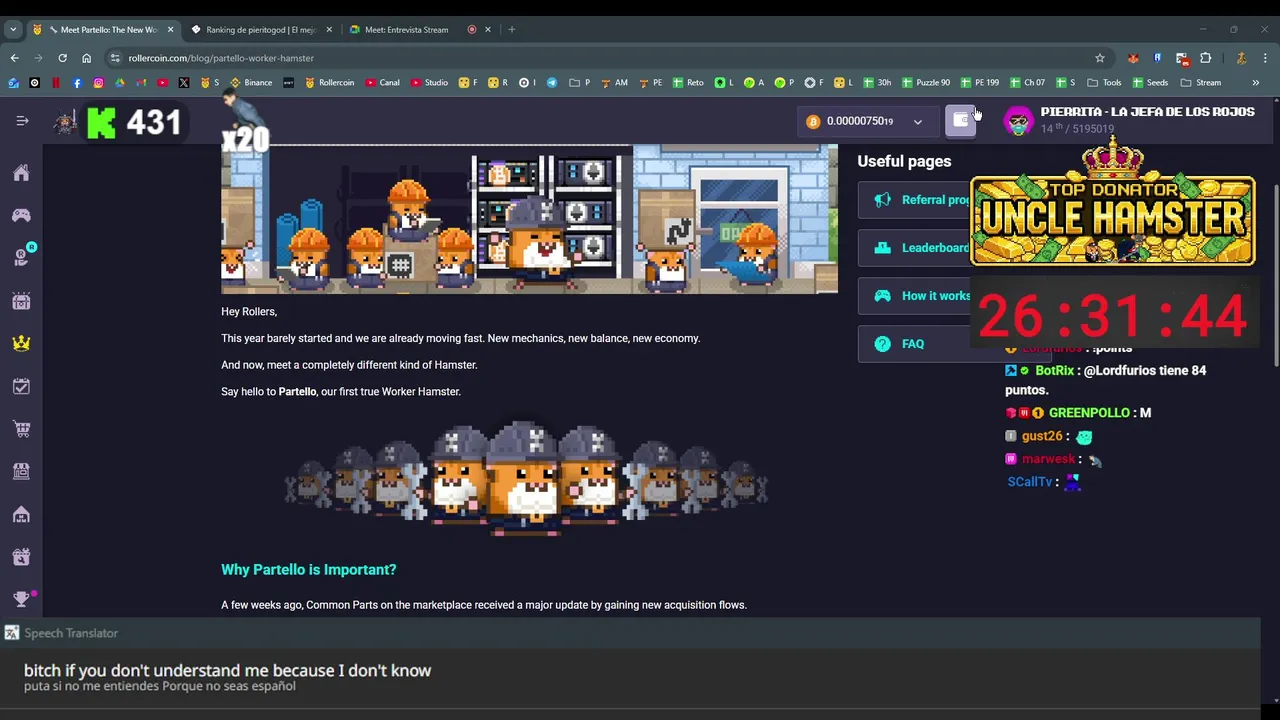This screenshot has width=1280, height=720.
Task: Open the Seeds bookmark
Action: click(1150, 83)
